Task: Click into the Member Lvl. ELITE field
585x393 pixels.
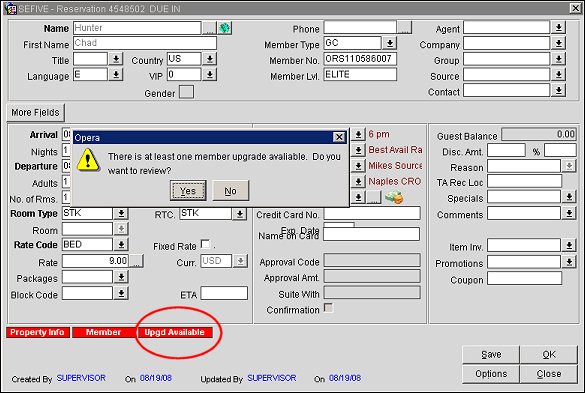Action: (360, 75)
